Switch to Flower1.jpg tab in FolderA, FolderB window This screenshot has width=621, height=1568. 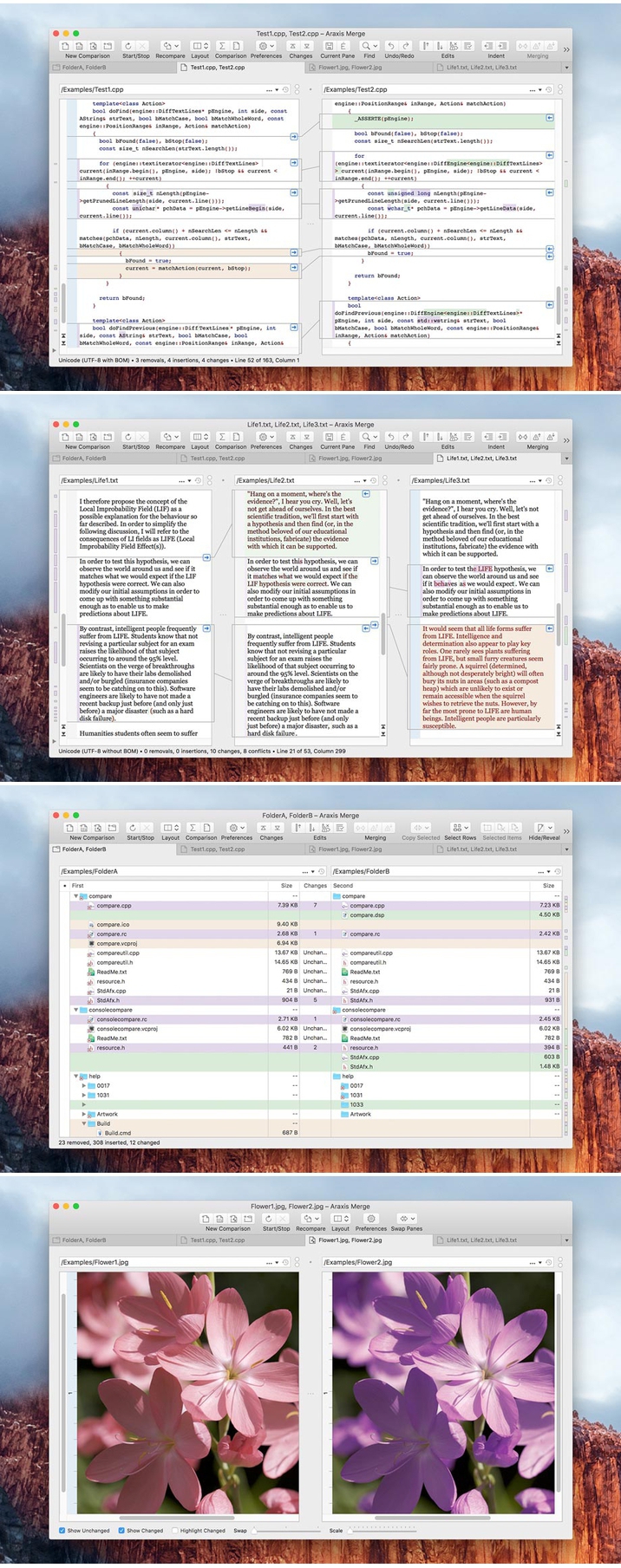pyautogui.click(x=369, y=849)
